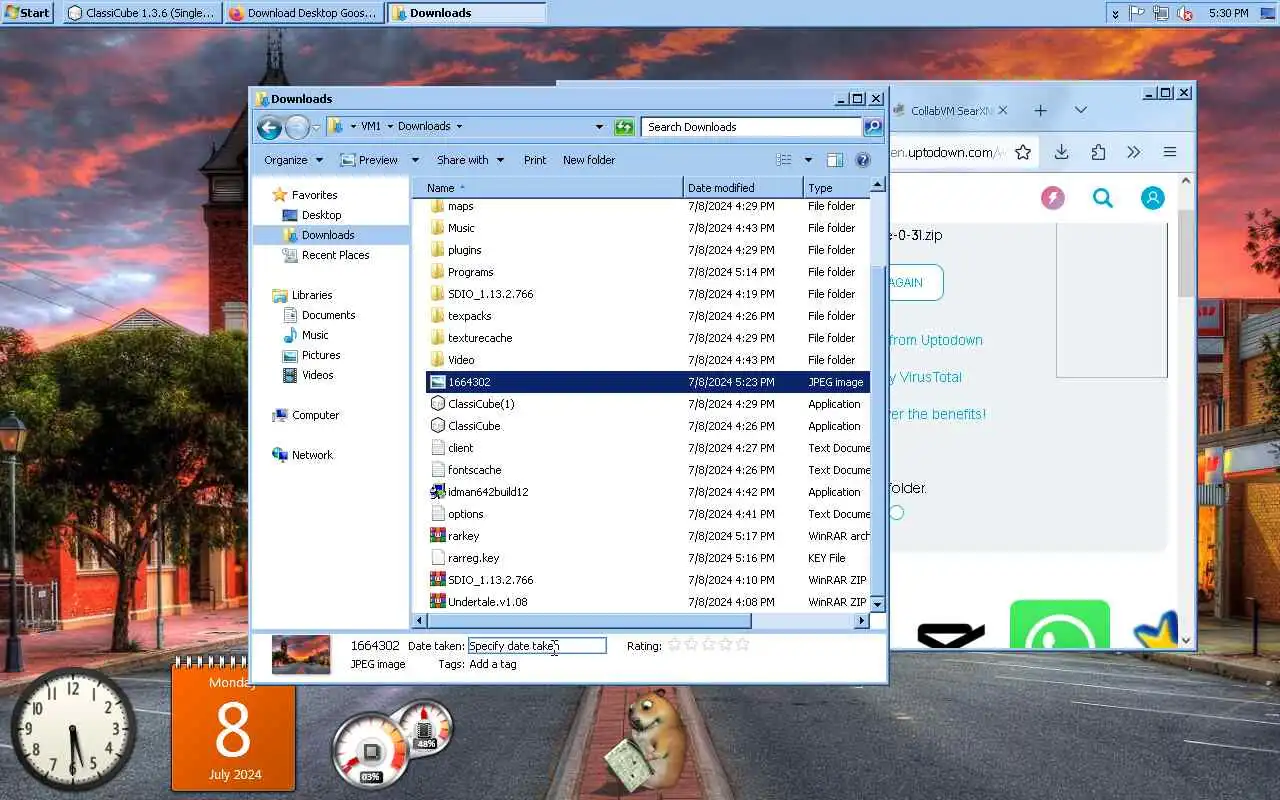This screenshot has height=800, width=1280.
Task: Sort by Date modified column header
Action: (743, 188)
